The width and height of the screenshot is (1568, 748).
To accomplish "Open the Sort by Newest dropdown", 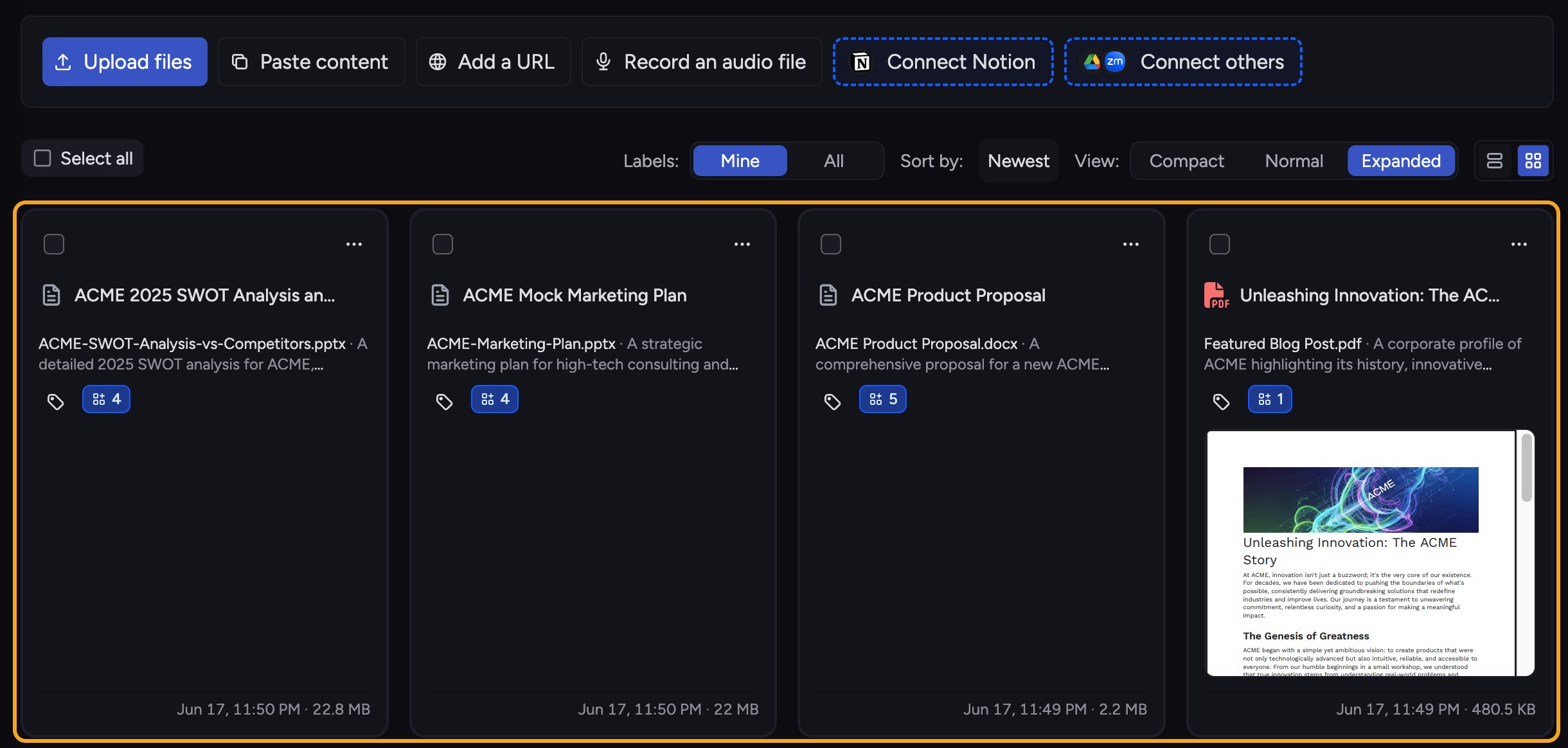I will click(x=1019, y=161).
